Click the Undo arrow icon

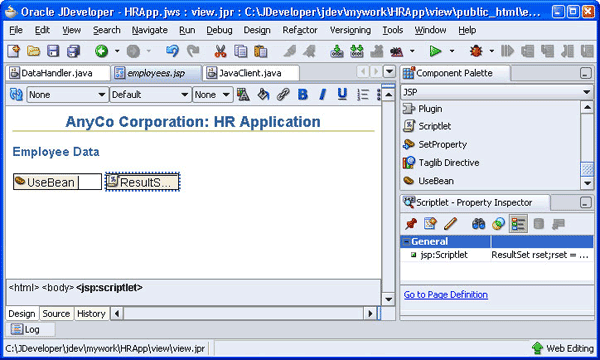click(172, 51)
